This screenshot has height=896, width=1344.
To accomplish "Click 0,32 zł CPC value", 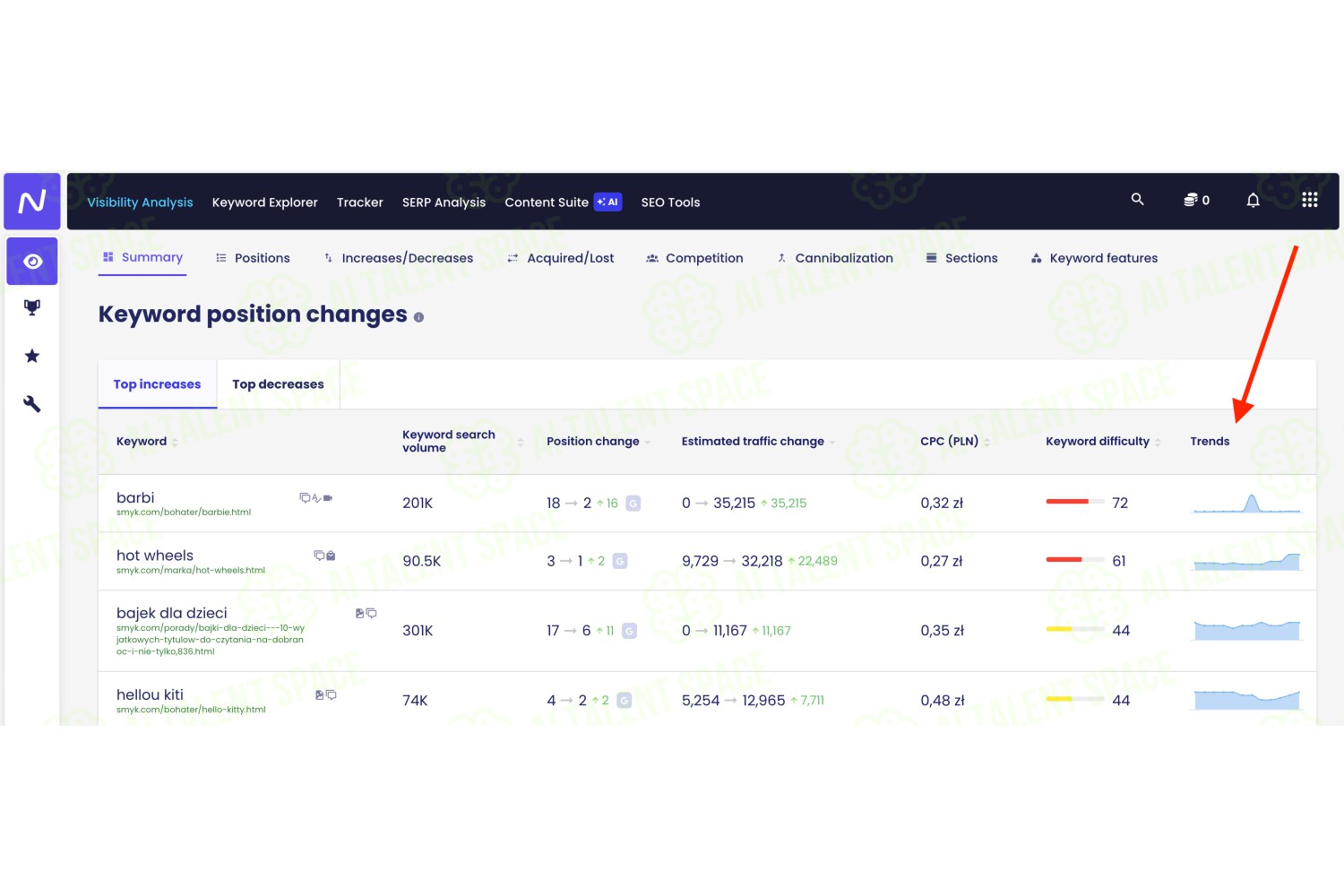I will (x=942, y=504).
